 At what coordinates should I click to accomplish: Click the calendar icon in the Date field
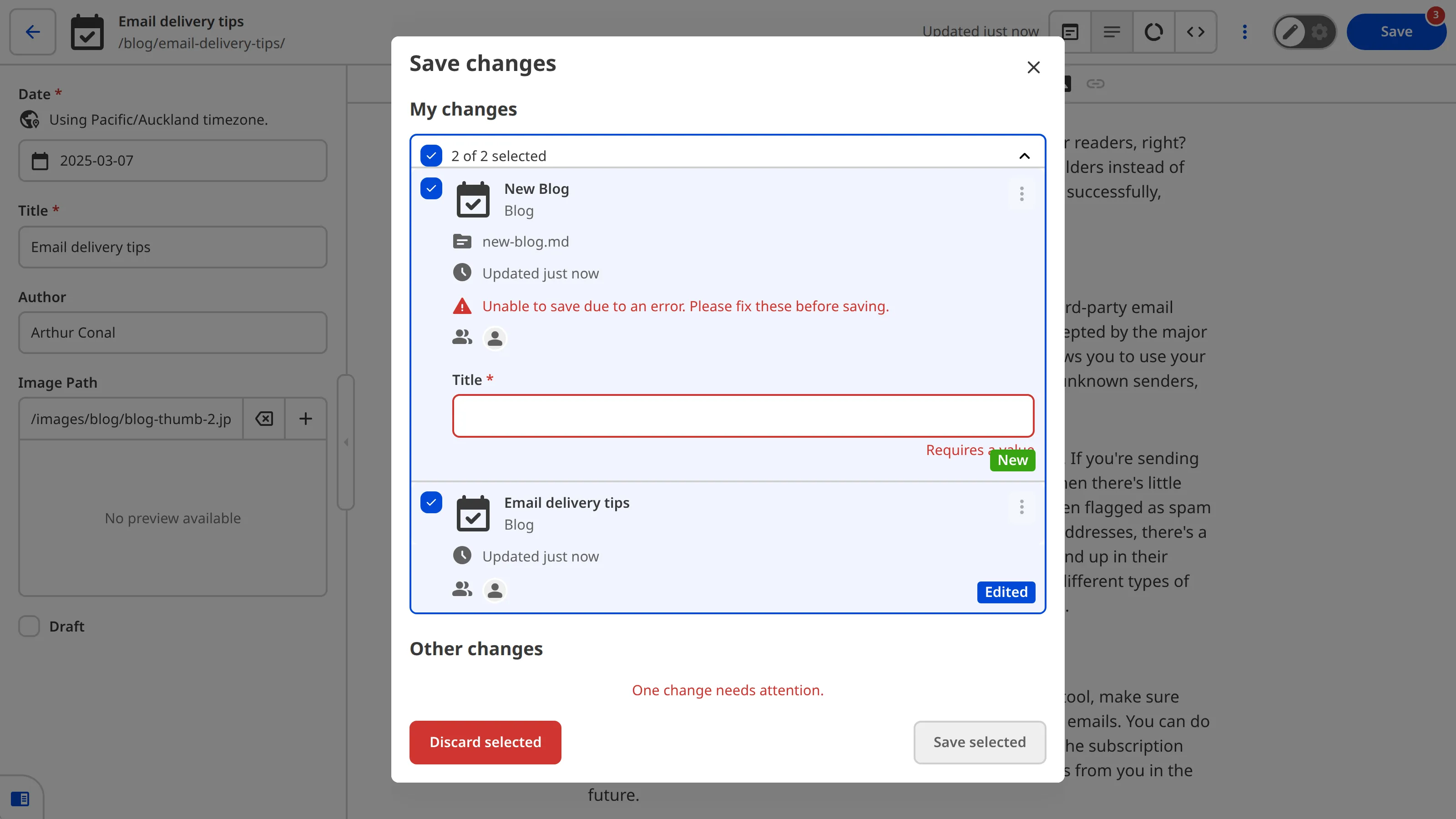(40, 161)
